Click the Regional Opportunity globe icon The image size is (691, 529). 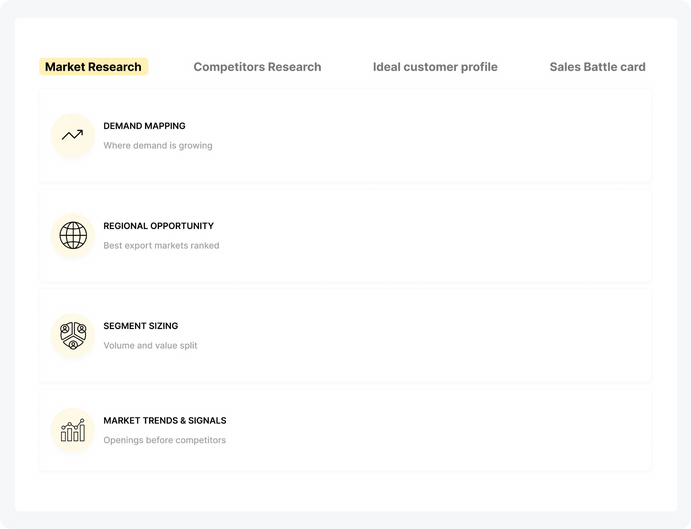(x=73, y=235)
